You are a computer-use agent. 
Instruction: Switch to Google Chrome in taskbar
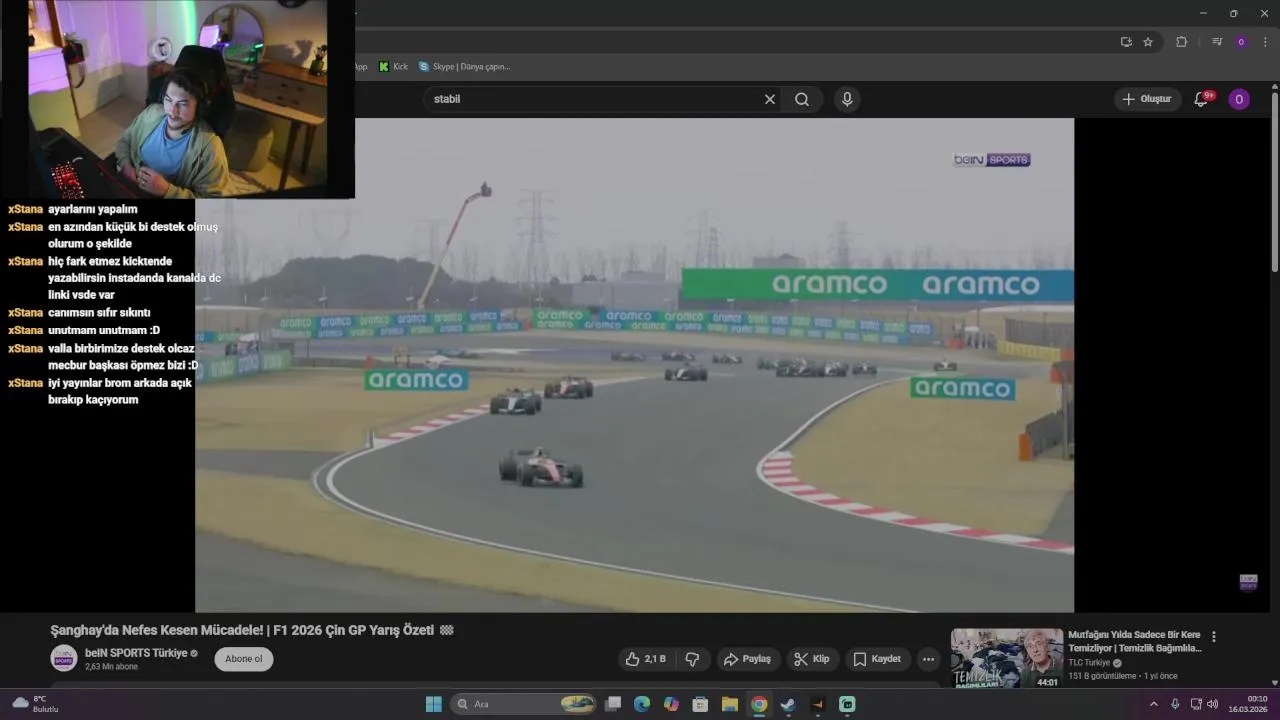point(759,704)
